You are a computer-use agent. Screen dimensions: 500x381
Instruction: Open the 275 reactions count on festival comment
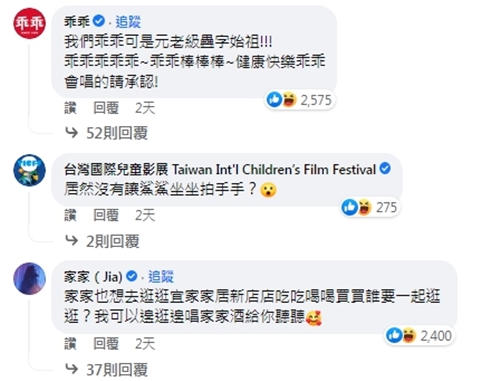(x=387, y=207)
